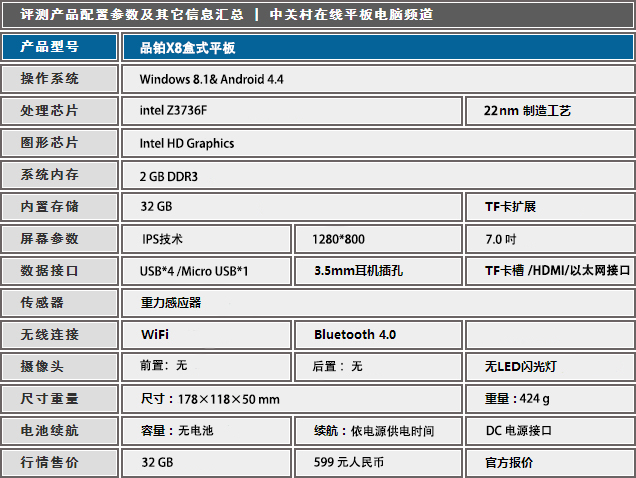The width and height of the screenshot is (636, 478).
Task: Click the 22nm 制造工艺 cell
Action: coord(550,111)
